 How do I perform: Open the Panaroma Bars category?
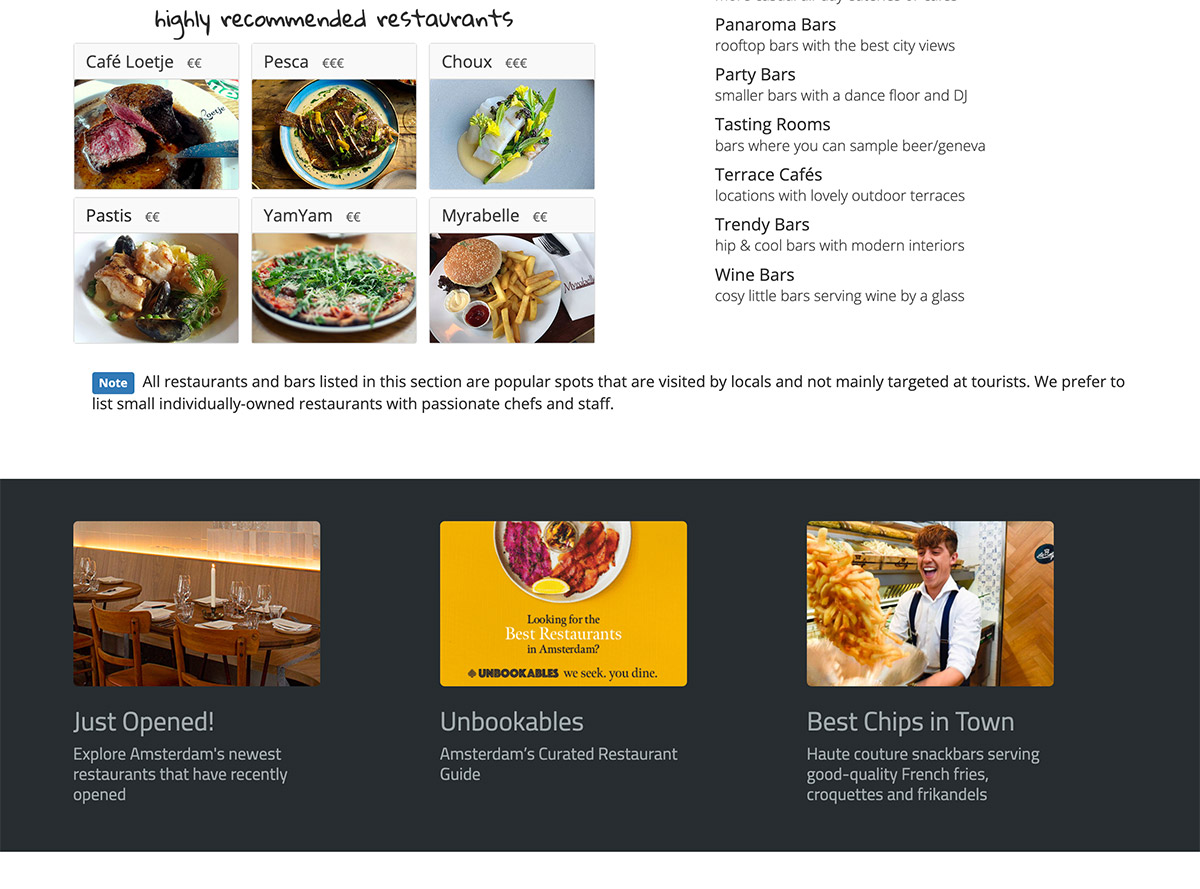[775, 25]
